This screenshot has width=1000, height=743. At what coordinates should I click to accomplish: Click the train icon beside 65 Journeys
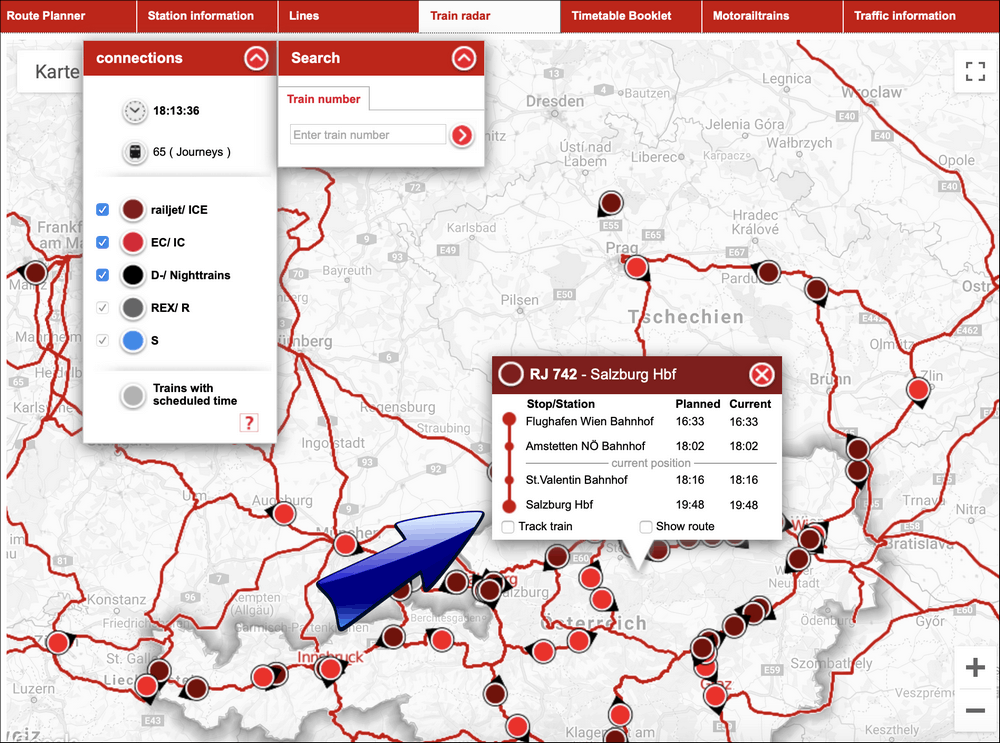[135, 152]
